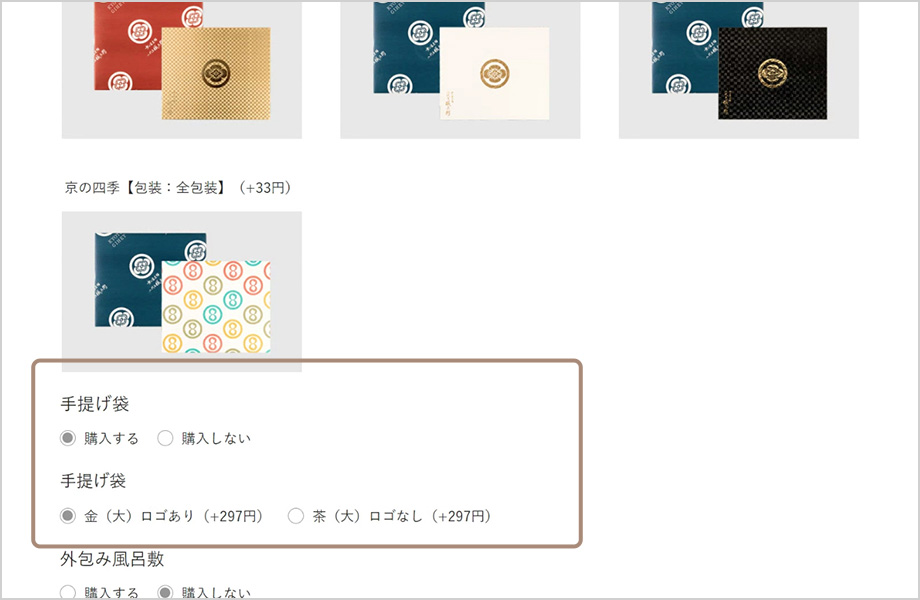Click the second 手提げ袋 heading above bag colors
Viewport: 920px width, 600px height.
[x=93, y=481]
